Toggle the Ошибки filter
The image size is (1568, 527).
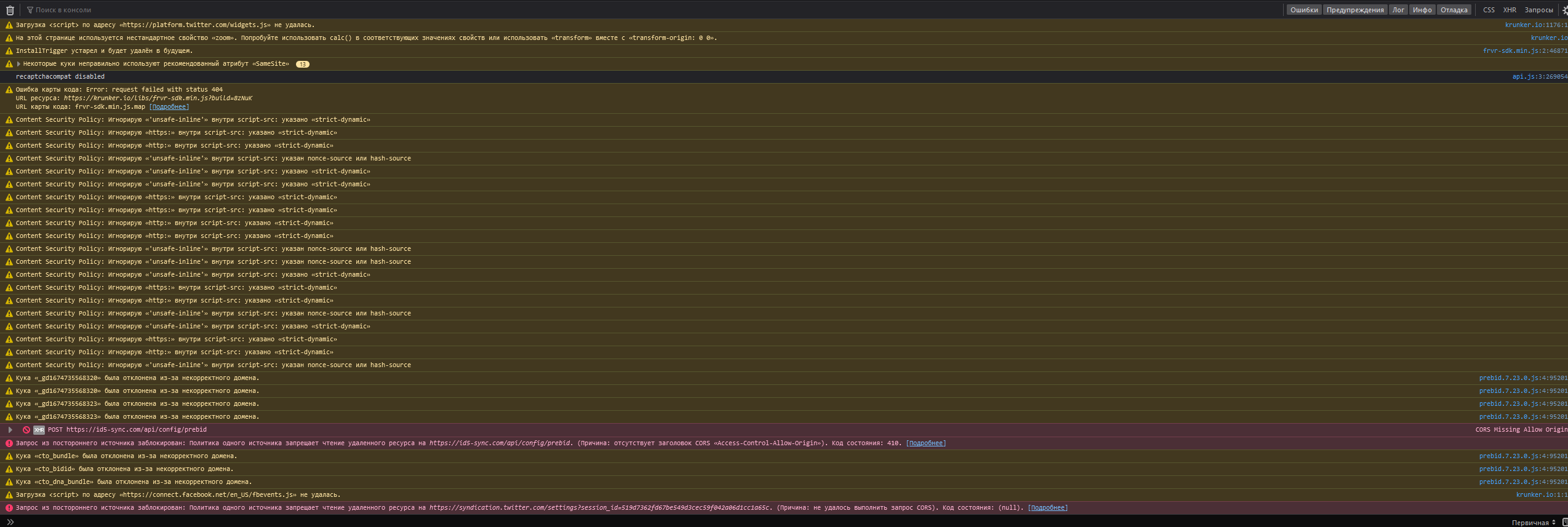pyautogui.click(x=1303, y=10)
